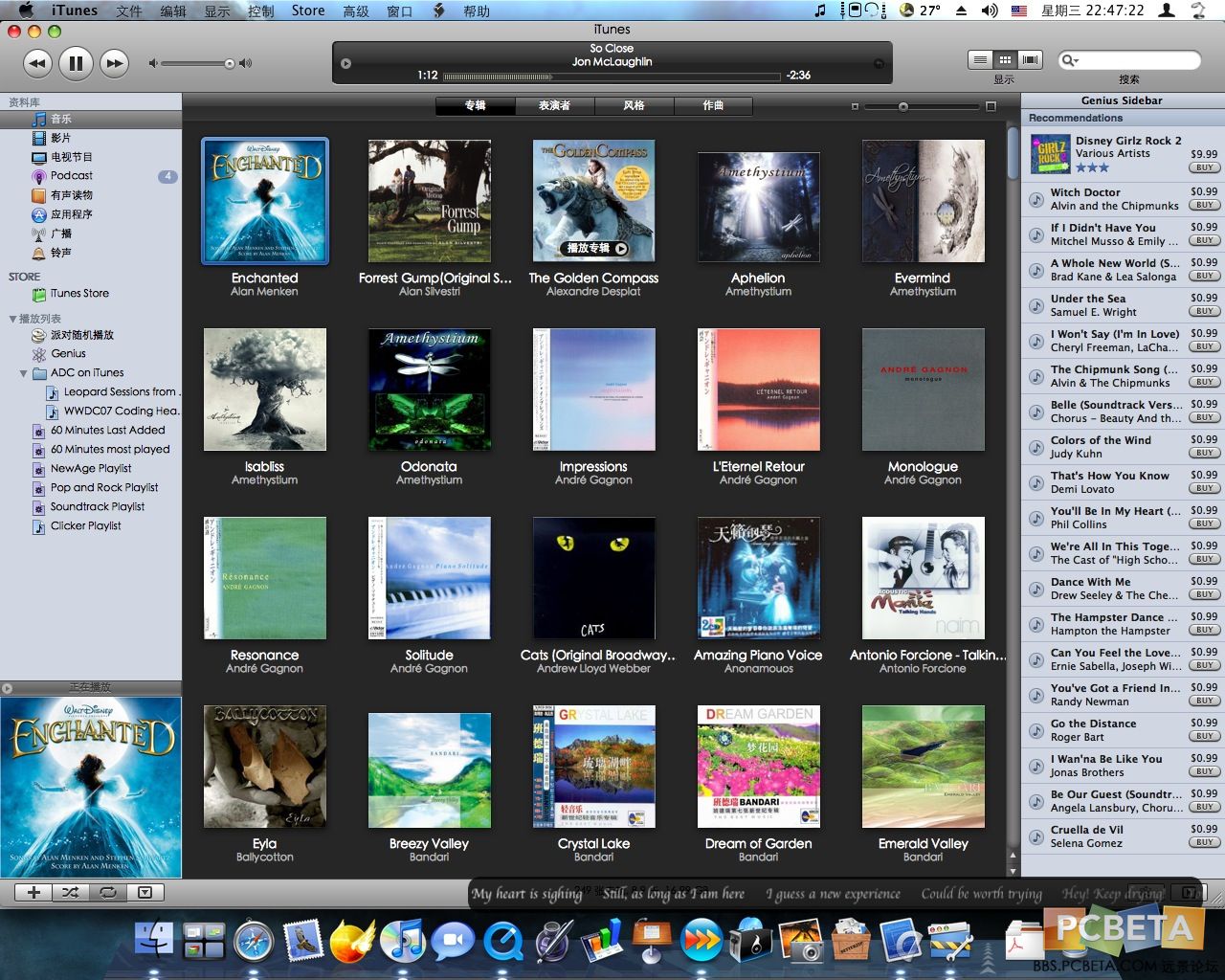Open 应用程序 in sidebar
The height and width of the screenshot is (980, 1225).
tap(91, 214)
